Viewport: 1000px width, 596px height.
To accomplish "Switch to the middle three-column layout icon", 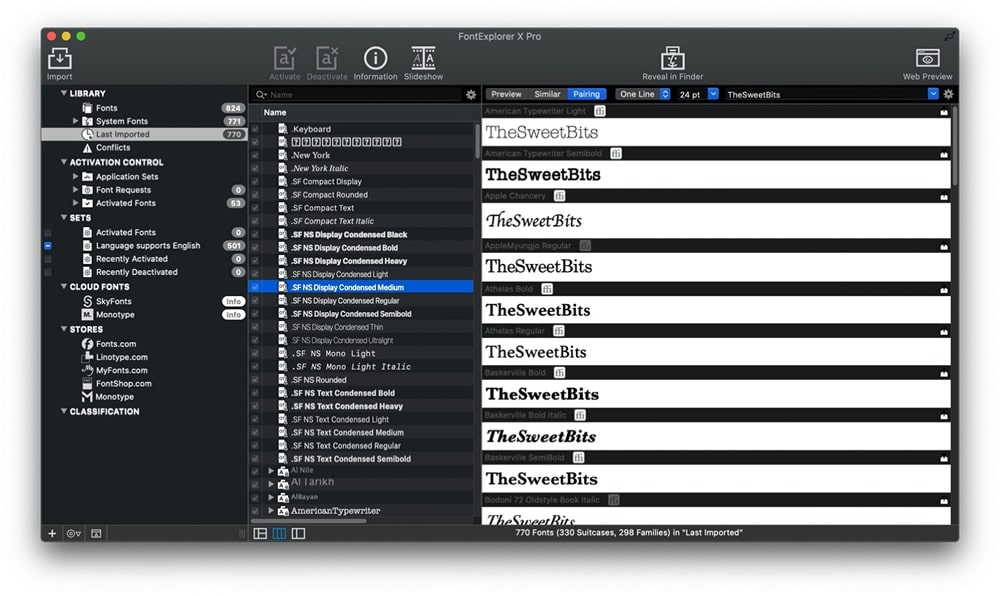I will tap(279, 534).
